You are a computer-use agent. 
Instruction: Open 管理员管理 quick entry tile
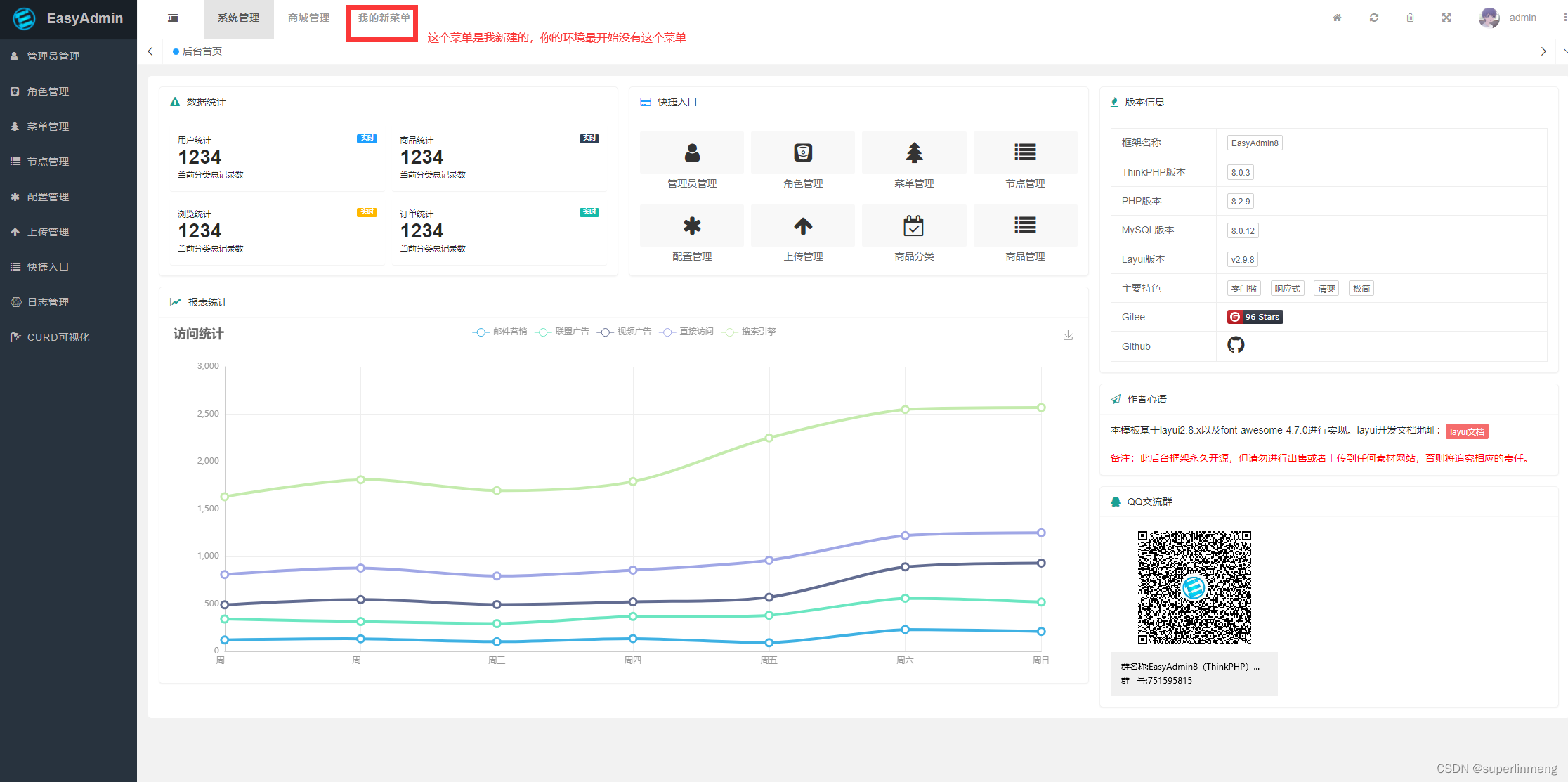692,153
